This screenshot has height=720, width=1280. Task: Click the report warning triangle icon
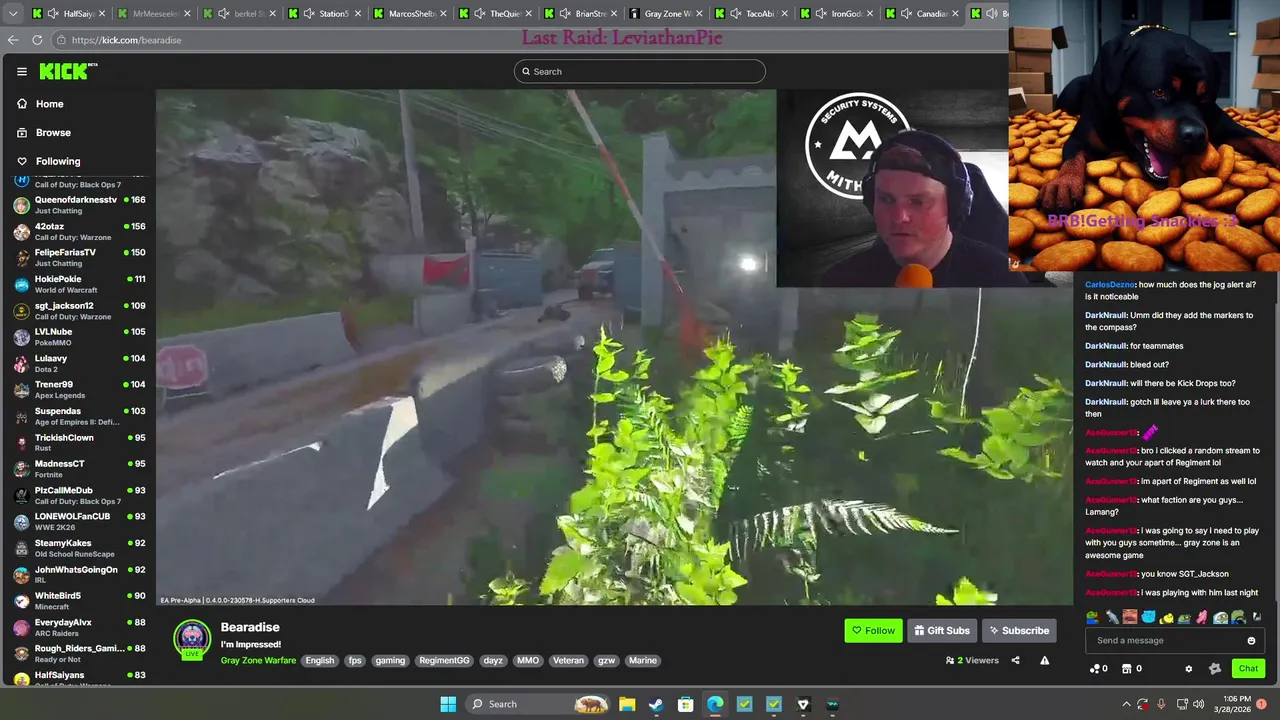[x=1044, y=660]
